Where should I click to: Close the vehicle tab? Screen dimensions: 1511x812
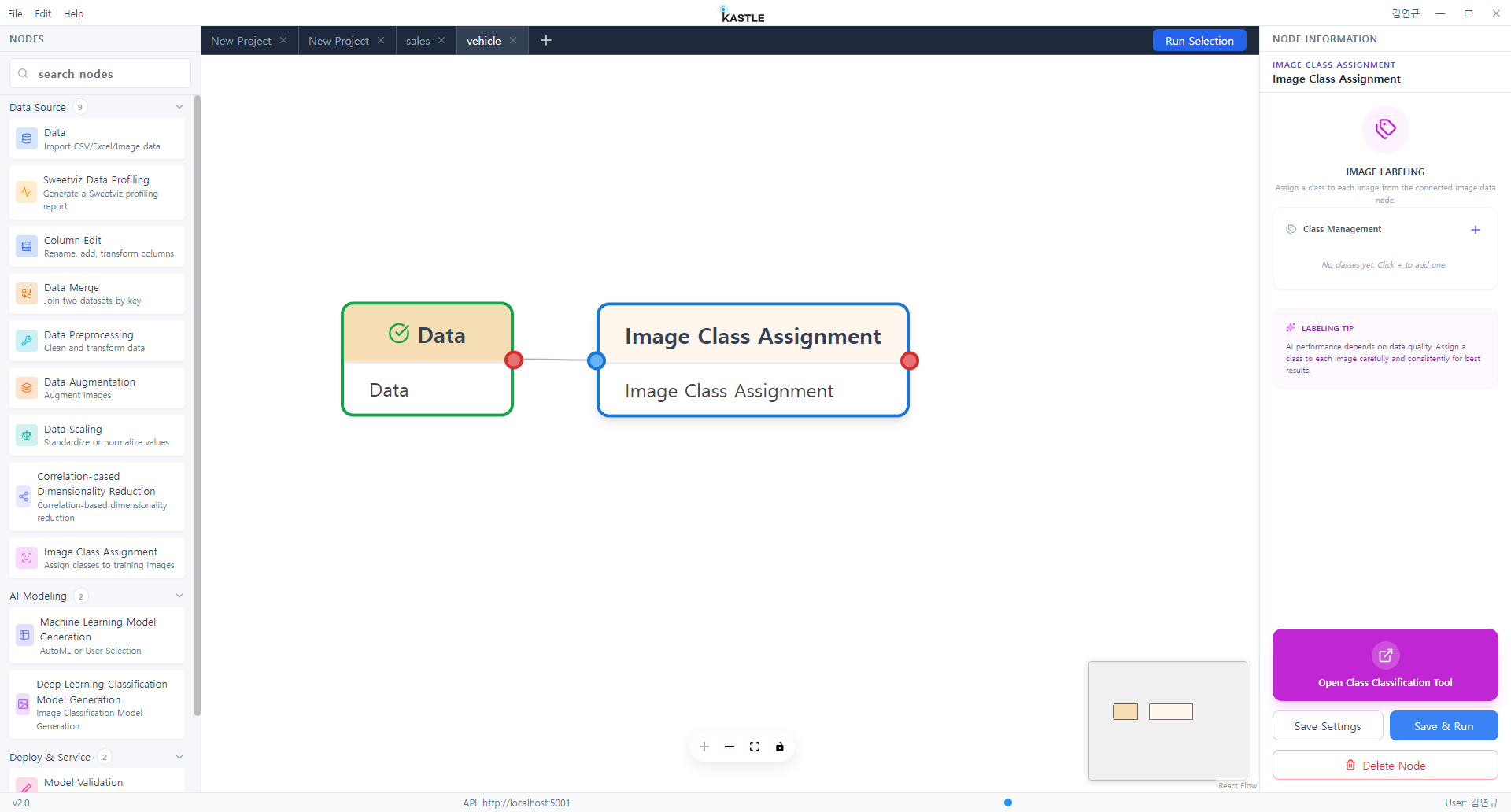click(513, 40)
